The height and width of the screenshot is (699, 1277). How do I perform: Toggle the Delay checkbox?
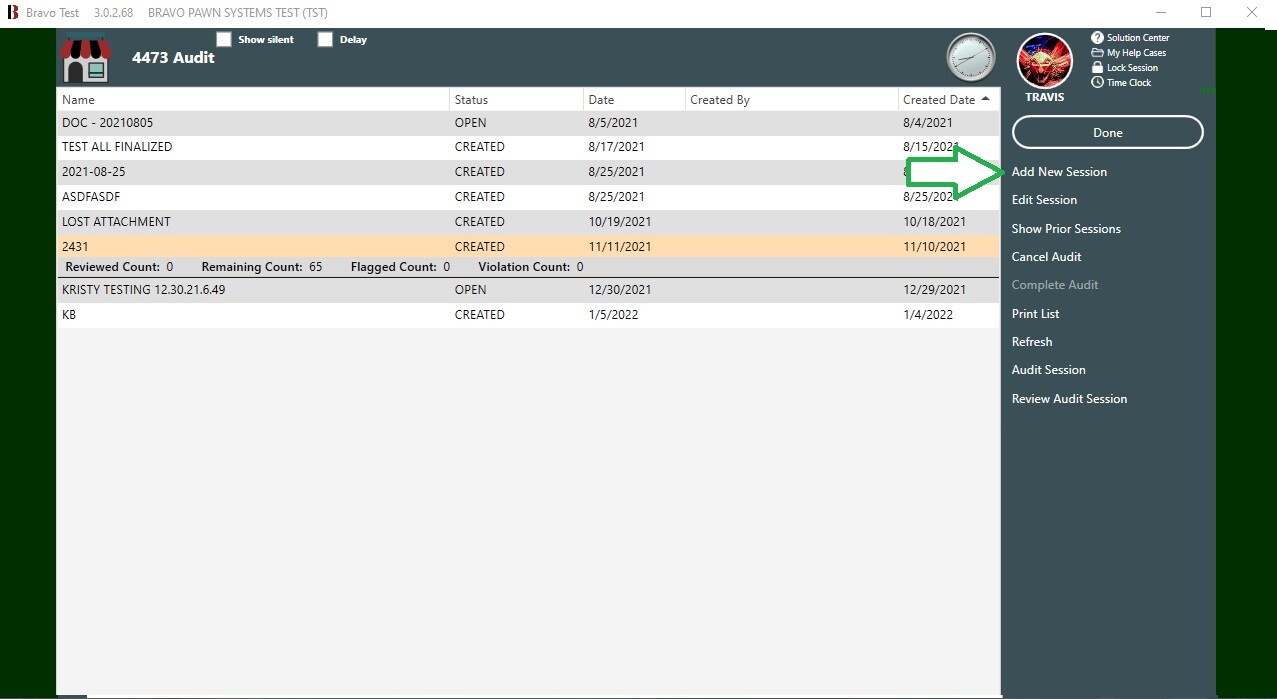325,40
